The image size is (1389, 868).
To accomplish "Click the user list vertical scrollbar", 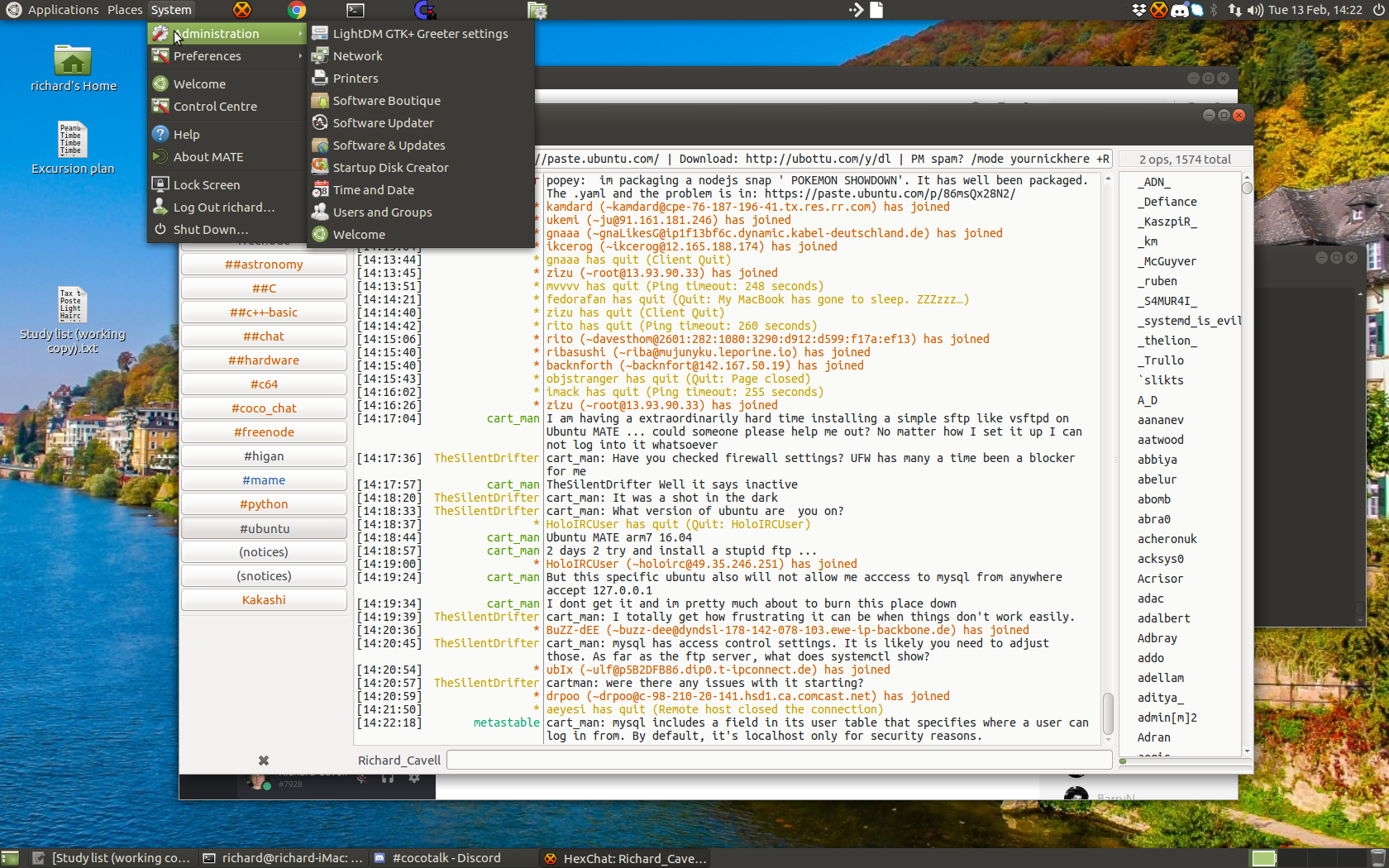I will pos(1247,463).
